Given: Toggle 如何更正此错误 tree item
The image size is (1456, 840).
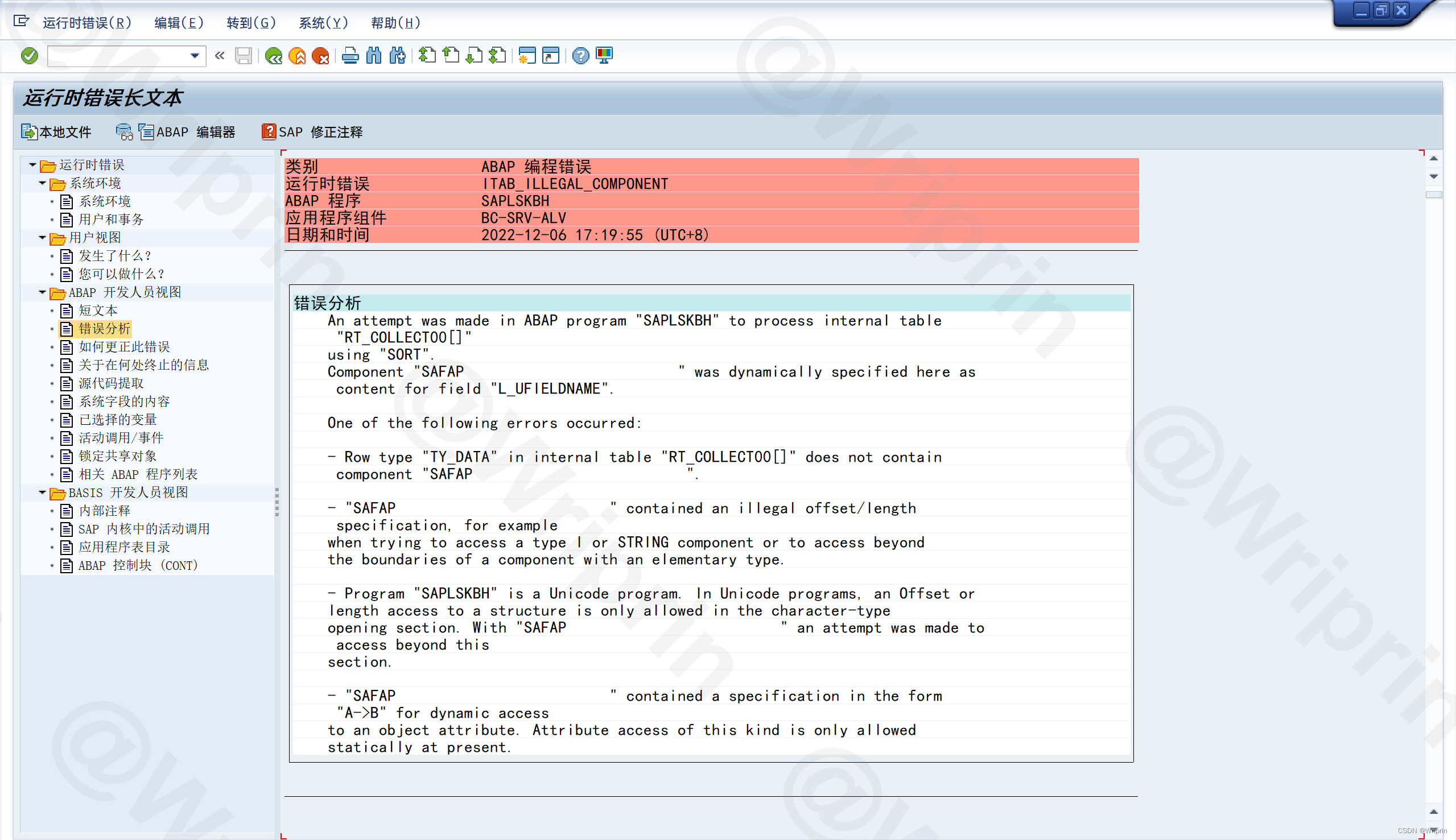Looking at the screenshot, I should click(124, 346).
